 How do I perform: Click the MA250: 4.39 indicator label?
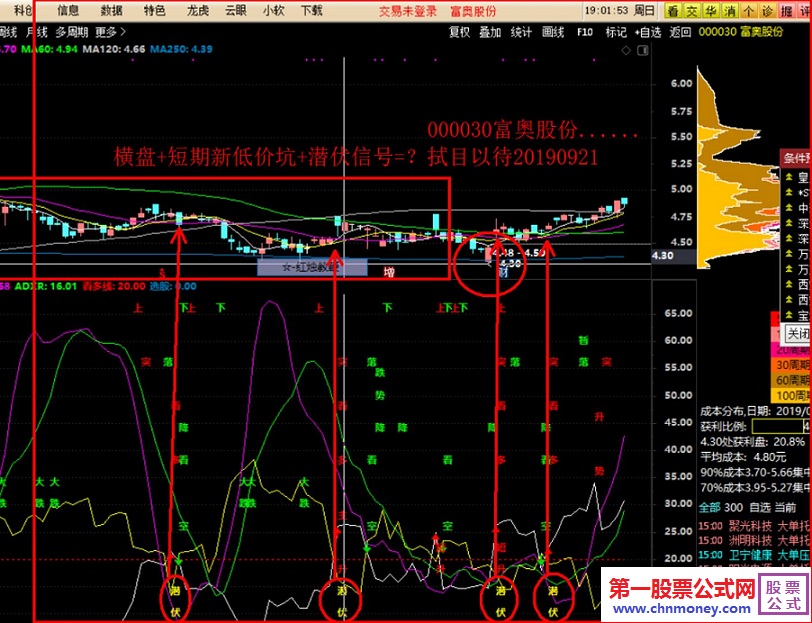181,49
